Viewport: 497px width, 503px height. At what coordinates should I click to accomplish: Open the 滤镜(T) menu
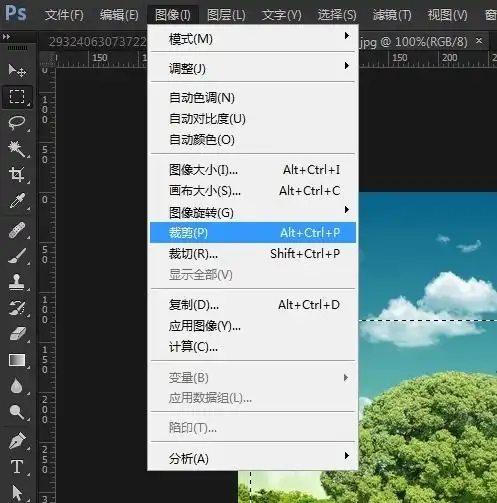coord(392,15)
